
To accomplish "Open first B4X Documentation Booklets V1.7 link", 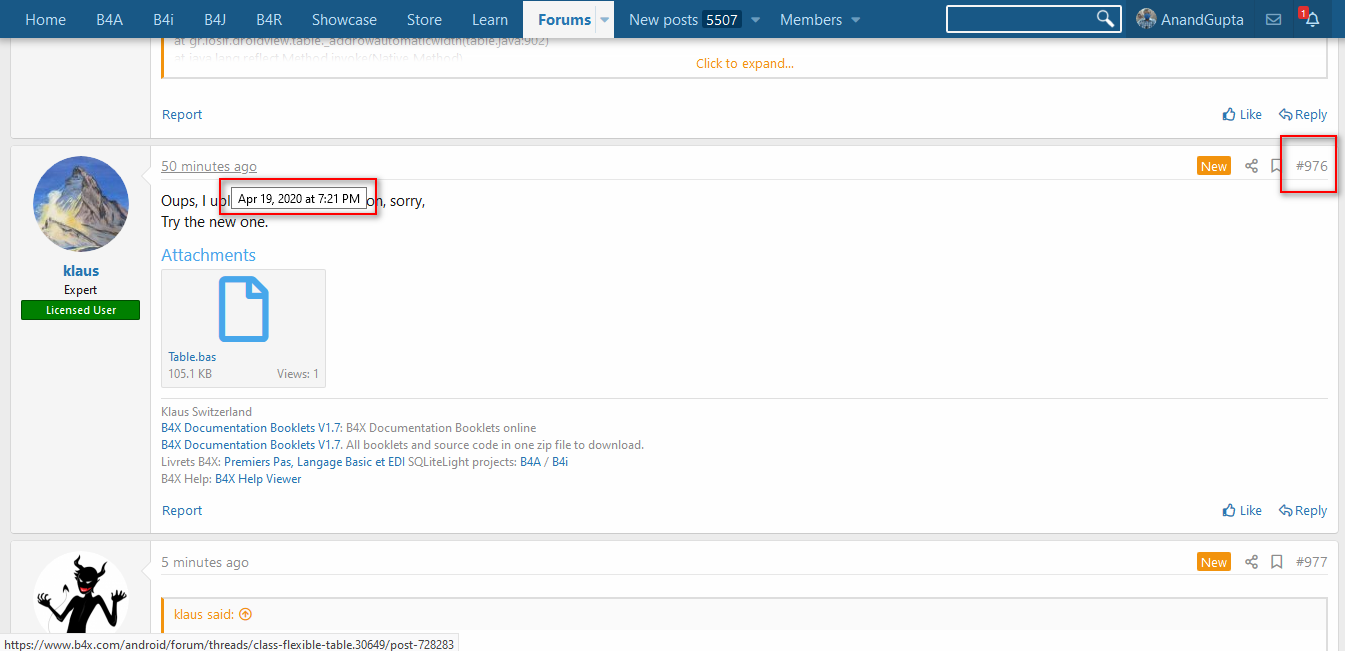I will coord(251,428).
